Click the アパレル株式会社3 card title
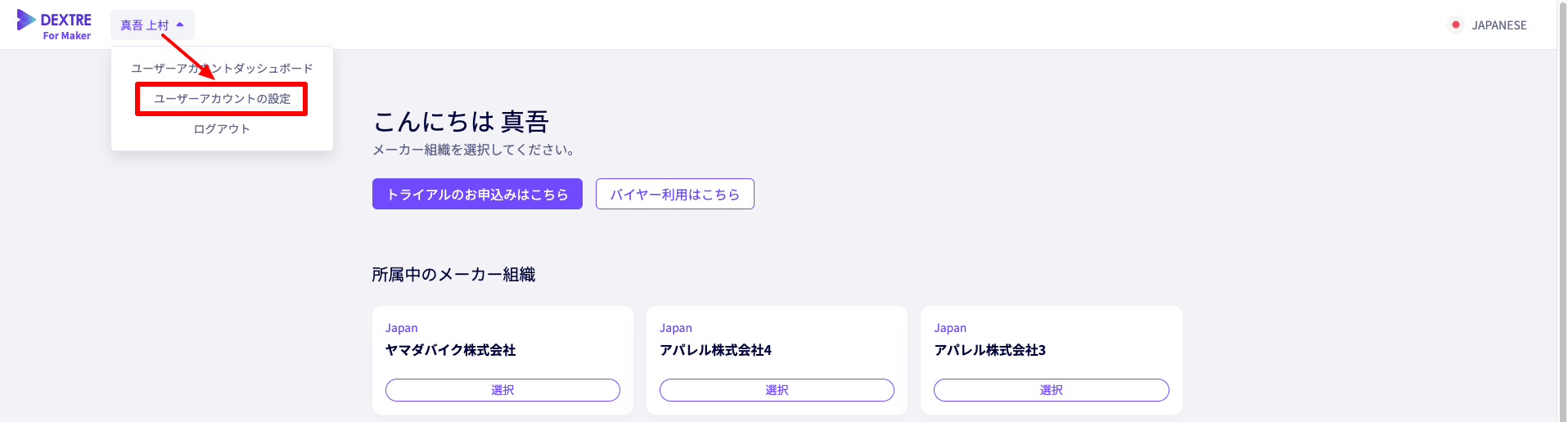 pyautogui.click(x=989, y=350)
